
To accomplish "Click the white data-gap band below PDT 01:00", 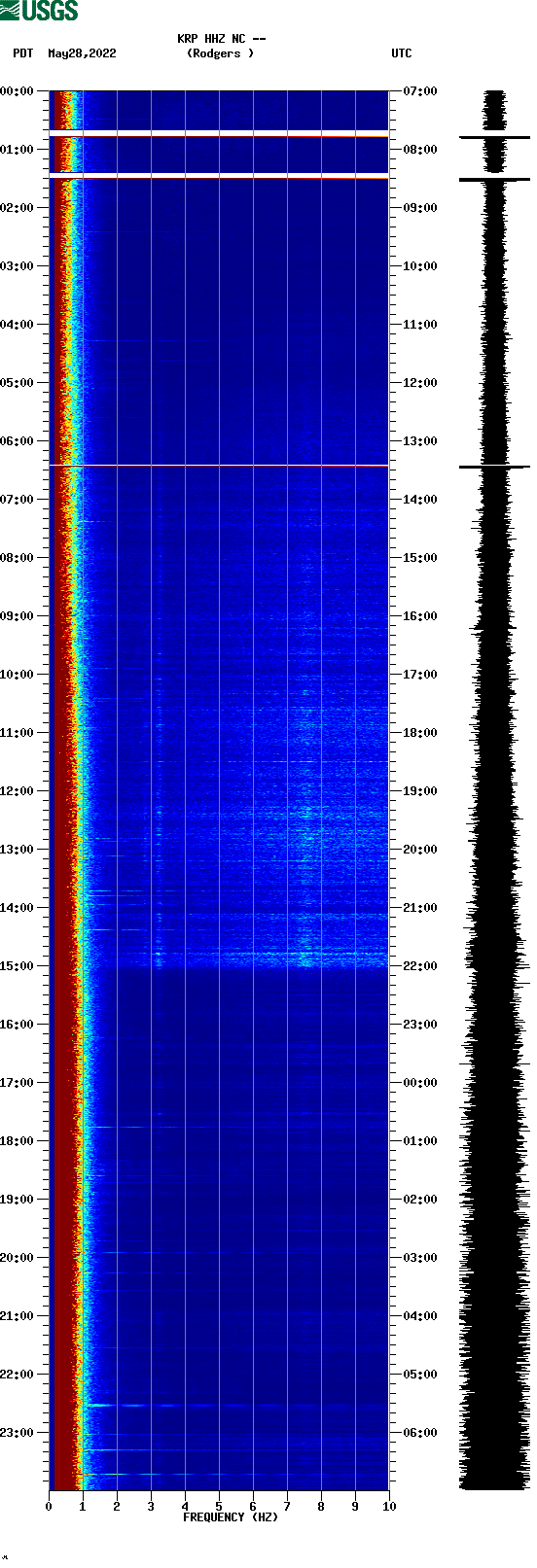I will coord(219,176).
